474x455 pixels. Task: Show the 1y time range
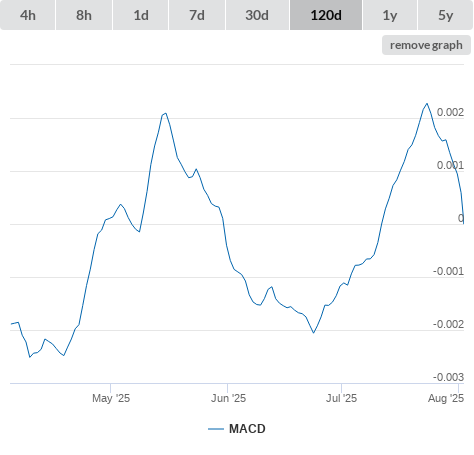pyautogui.click(x=390, y=15)
